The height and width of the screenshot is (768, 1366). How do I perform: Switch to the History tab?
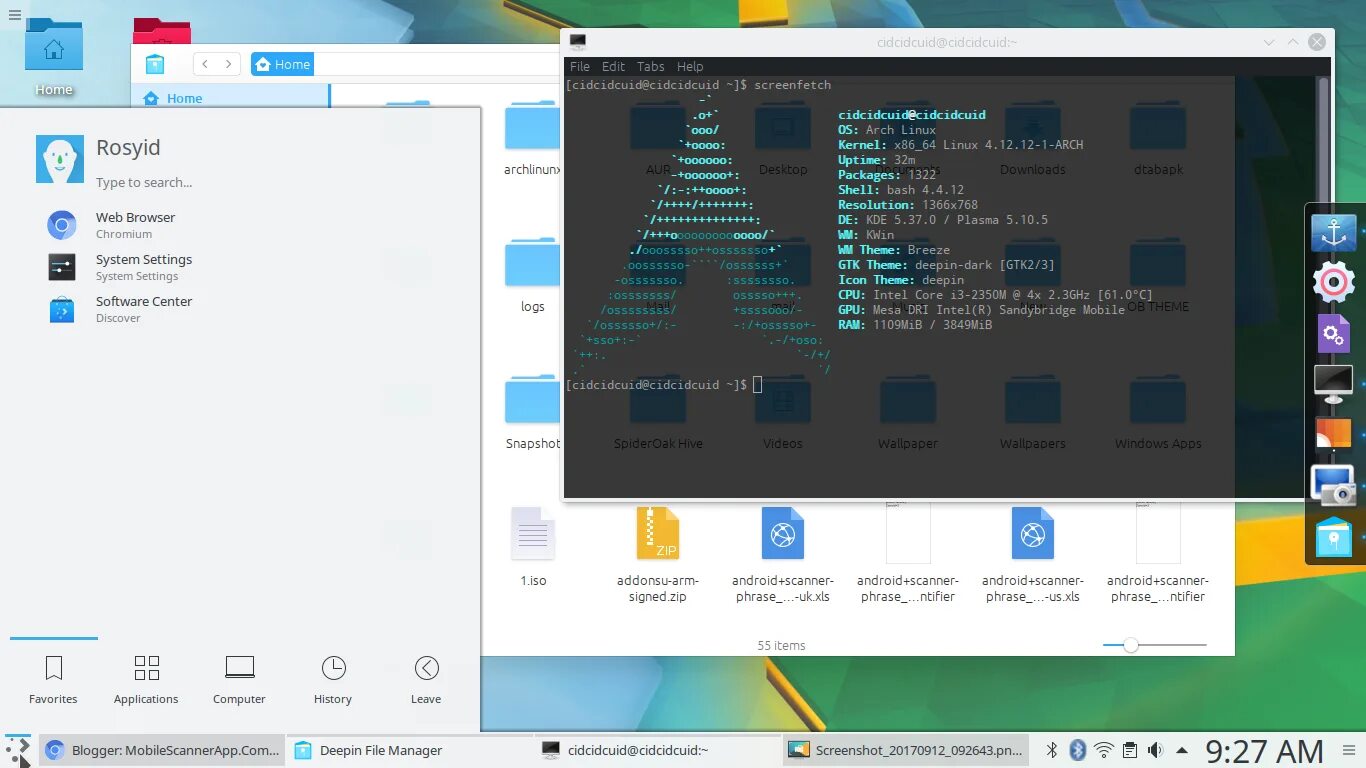(333, 679)
